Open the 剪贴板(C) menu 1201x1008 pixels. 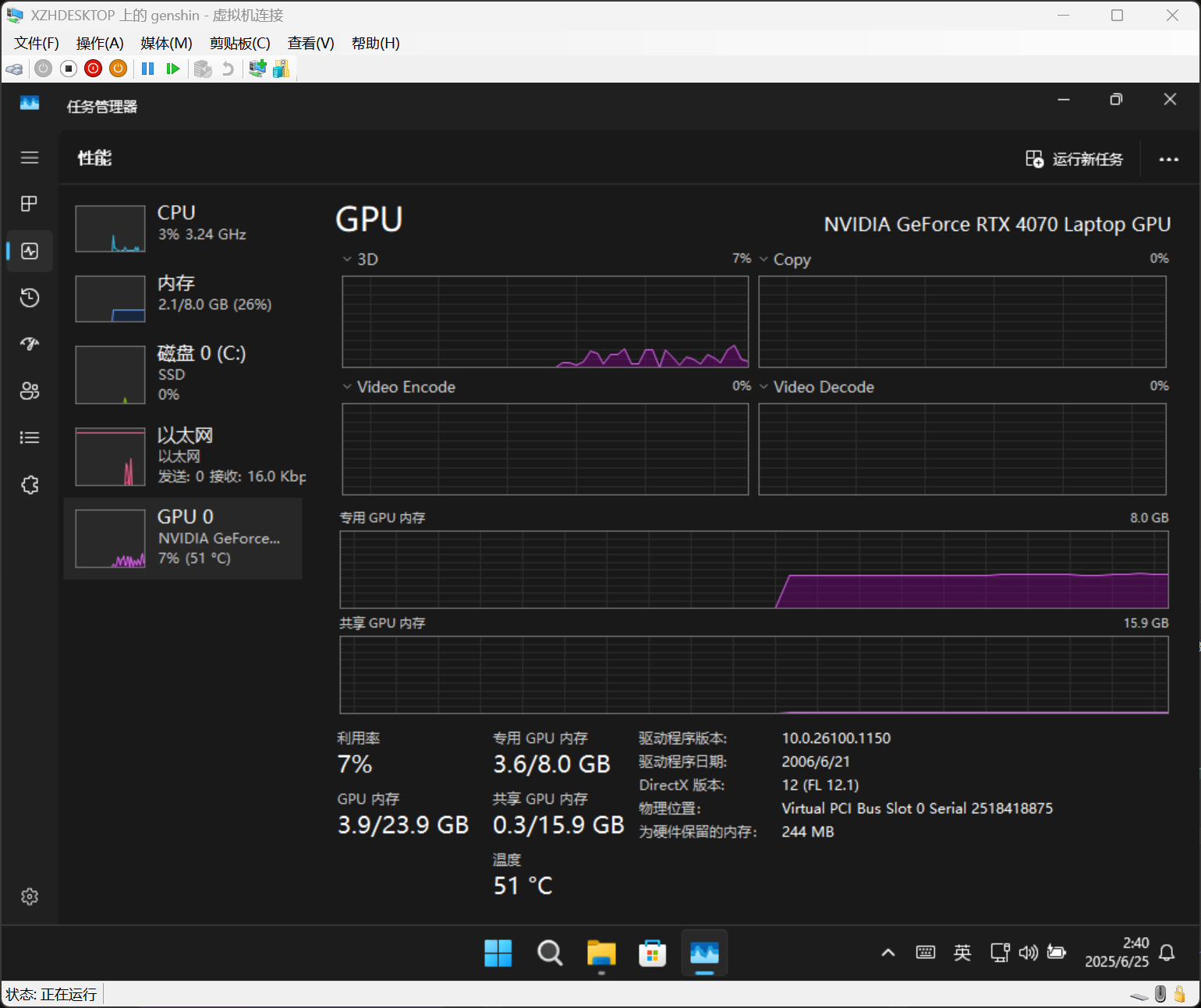tap(240, 44)
